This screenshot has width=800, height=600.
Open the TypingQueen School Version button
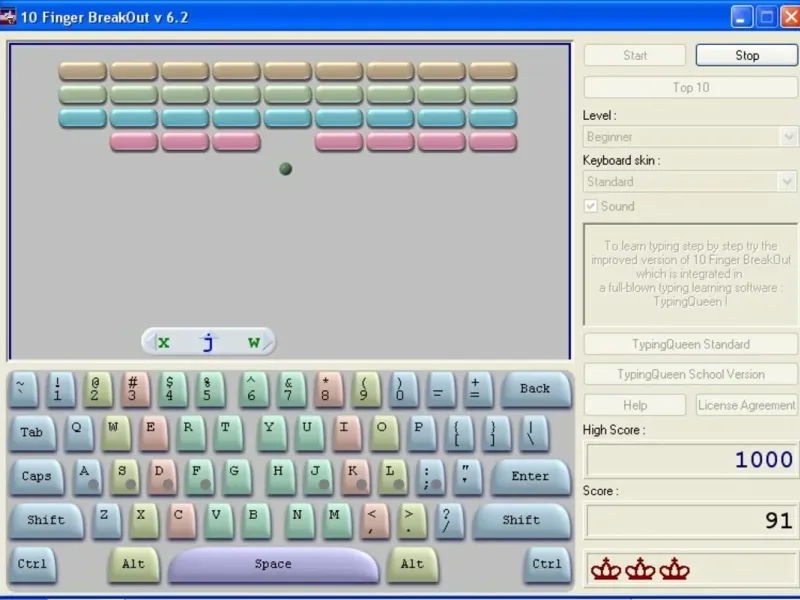[691, 374]
